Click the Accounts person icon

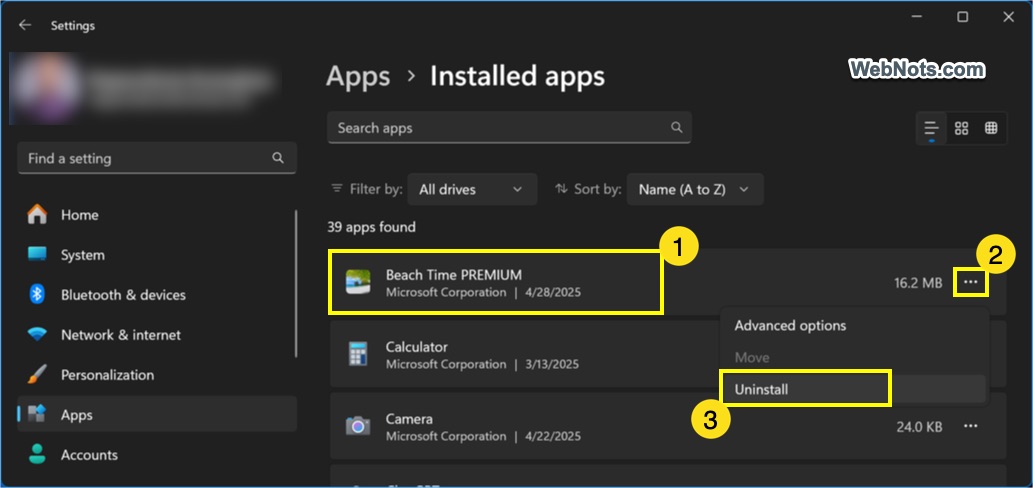click(37, 454)
